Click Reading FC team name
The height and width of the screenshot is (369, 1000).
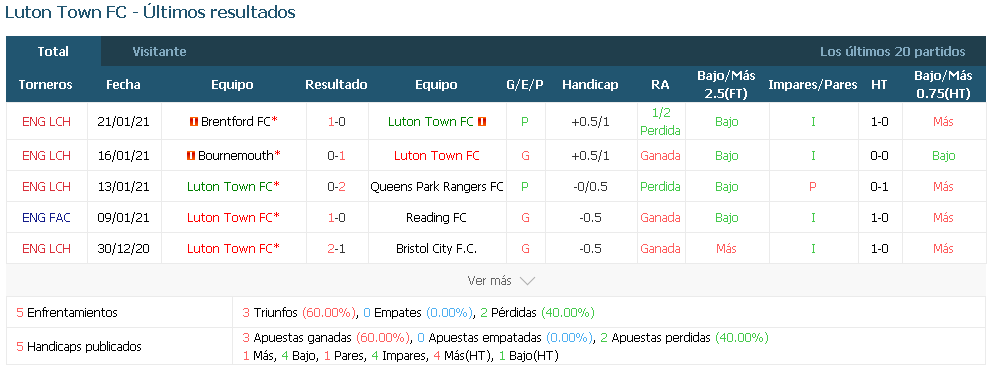tap(436, 218)
